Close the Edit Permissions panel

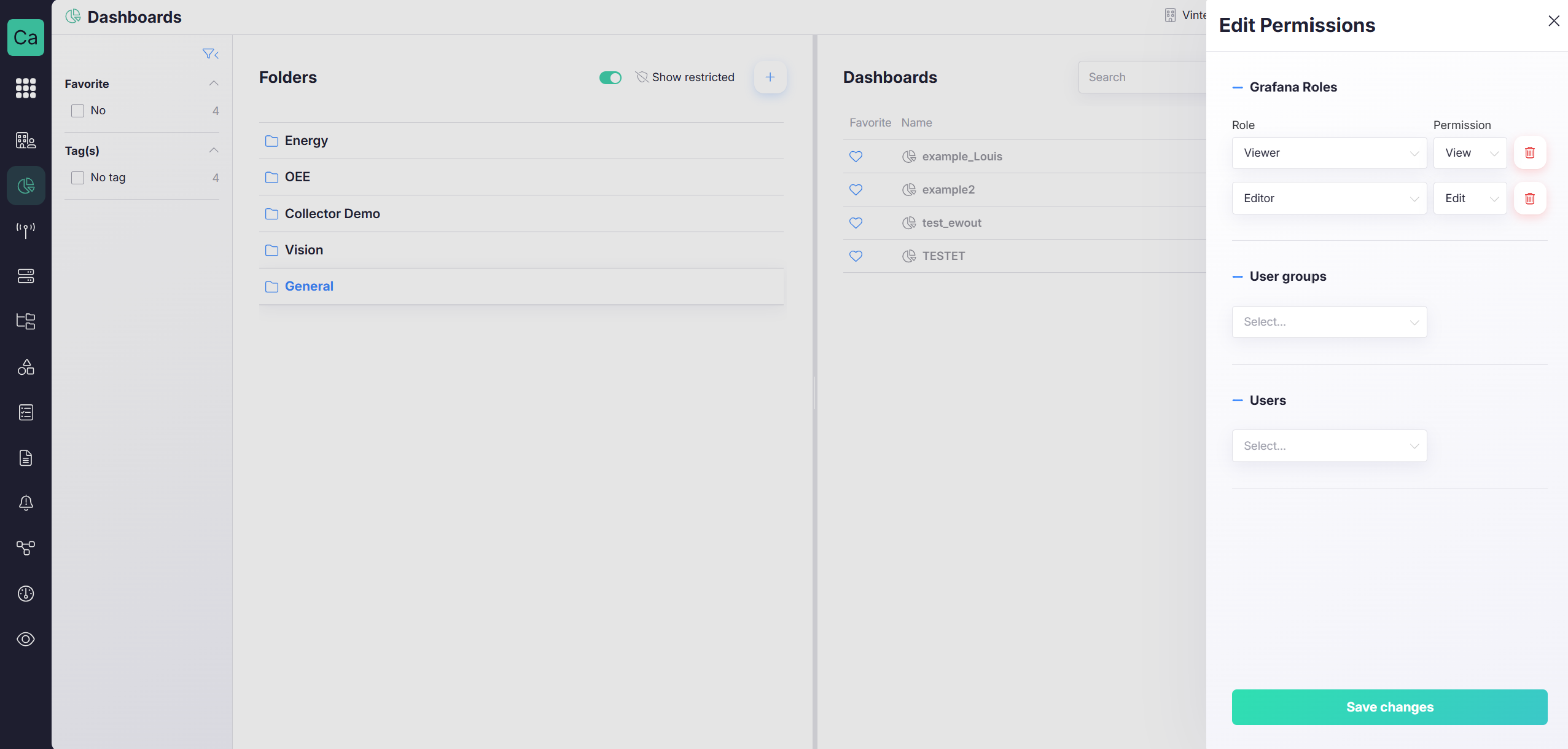(1554, 21)
